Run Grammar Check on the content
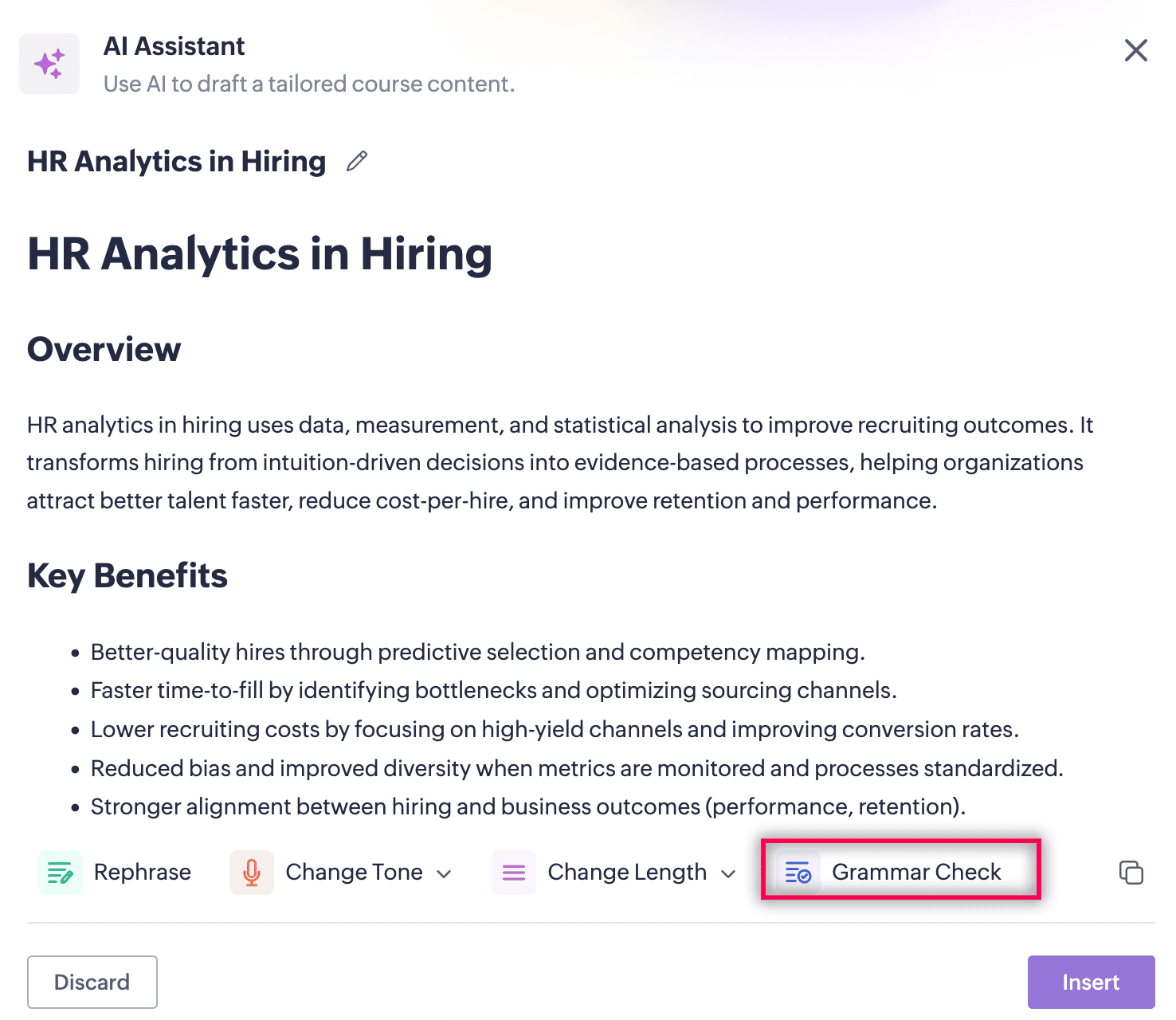The height and width of the screenshot is (1020, 1176). pos(915,873)
